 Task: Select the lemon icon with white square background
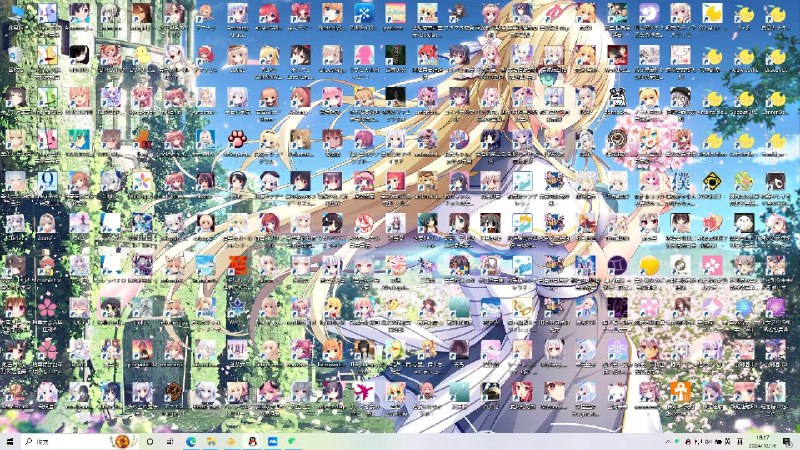tap(712, 14)
